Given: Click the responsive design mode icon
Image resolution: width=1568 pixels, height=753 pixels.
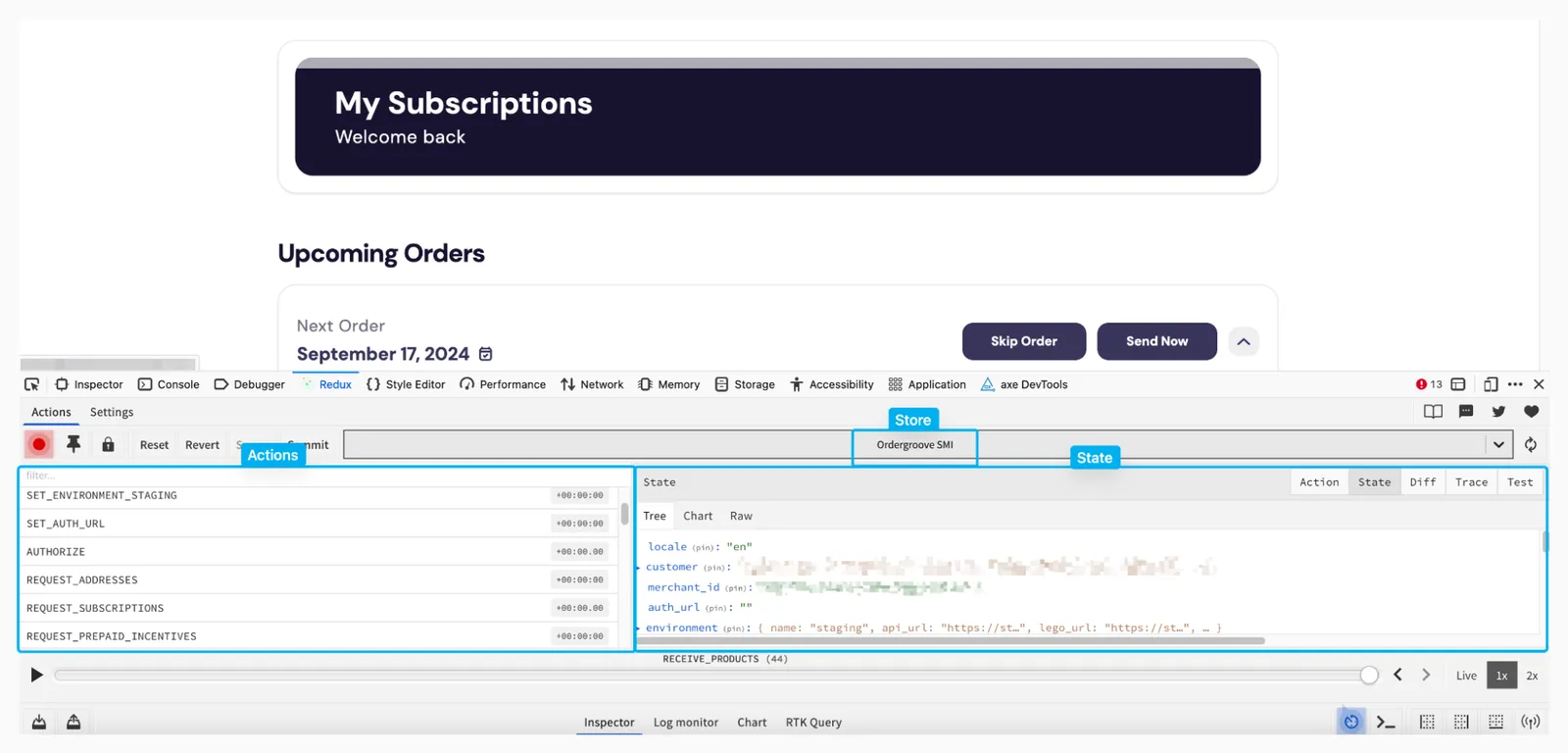Looking at the screenshot, I should point(1491,384).
